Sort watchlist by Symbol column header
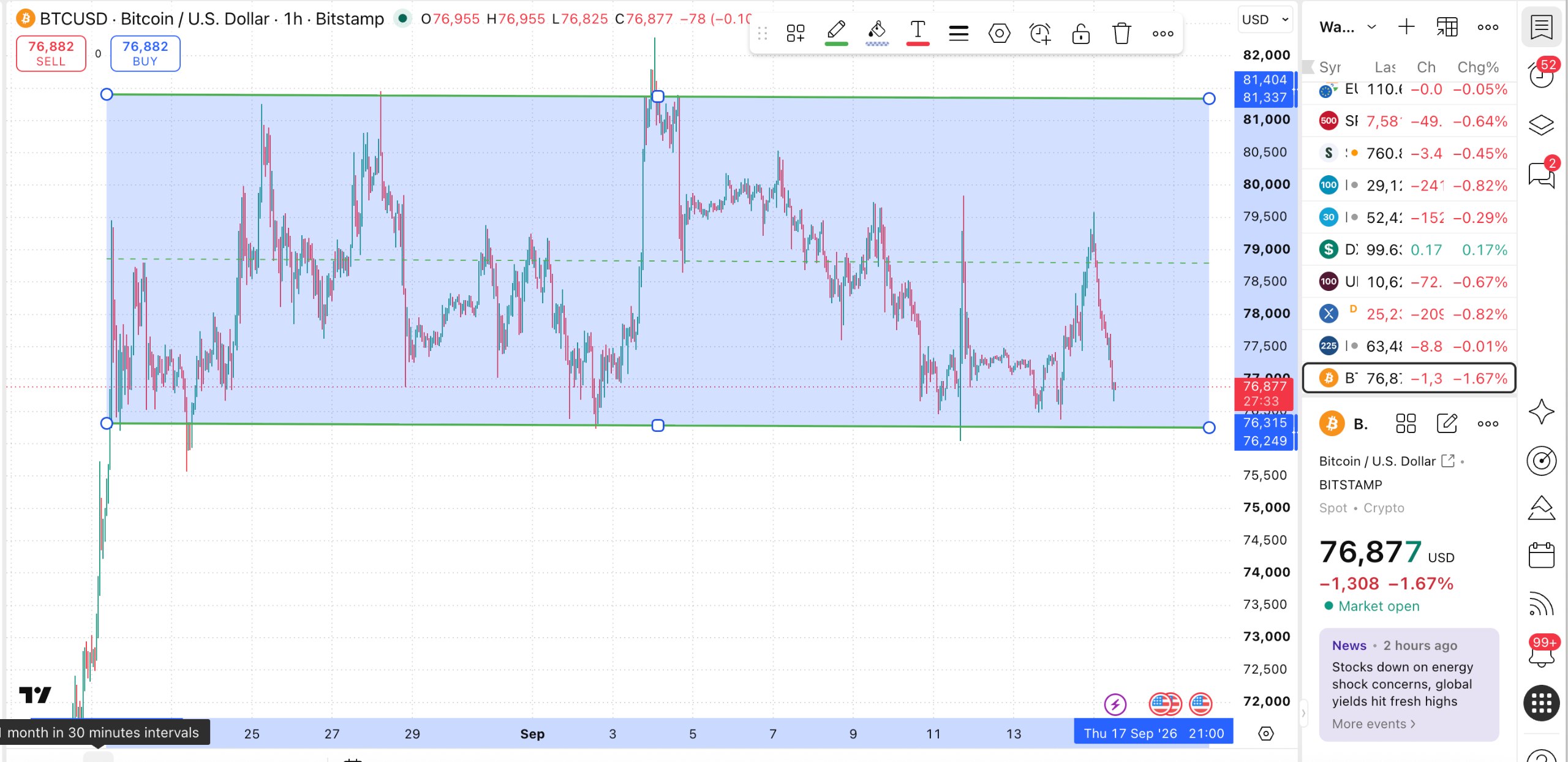This screenshot has width=1568, height=762. tap(1330, 67)
